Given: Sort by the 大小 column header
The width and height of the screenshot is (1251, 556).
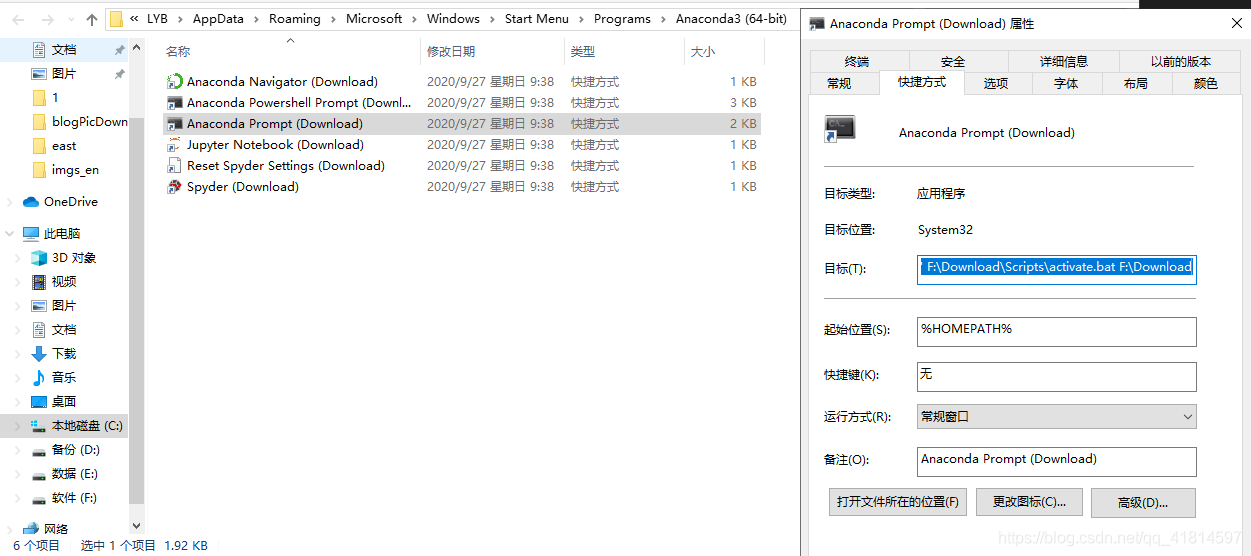Looking at the screenshot, I should point(724,51).
